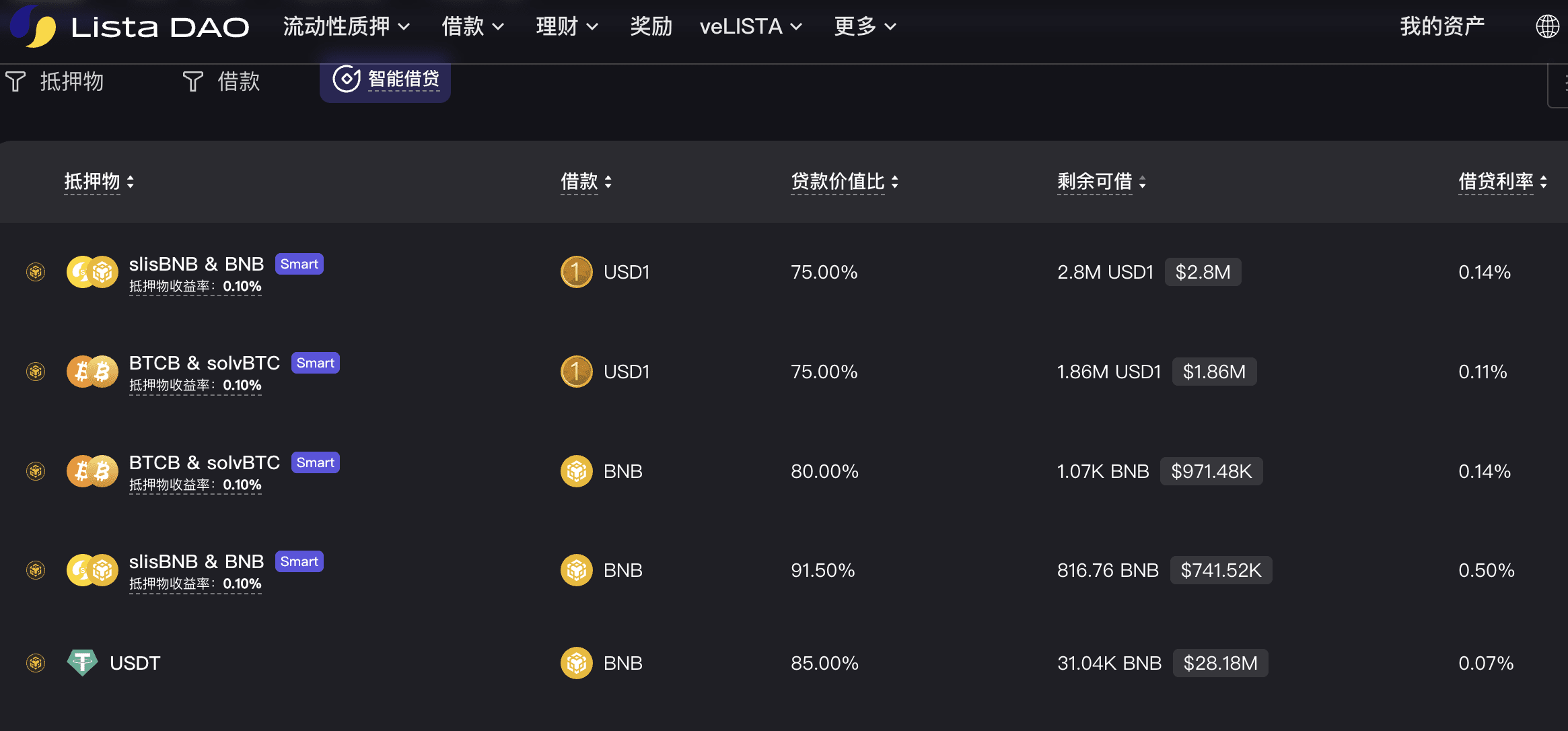Viewport: 1568px width, 731px height.
Task: Expand the veLISTA dropdown menu
Action: (750, 26)
